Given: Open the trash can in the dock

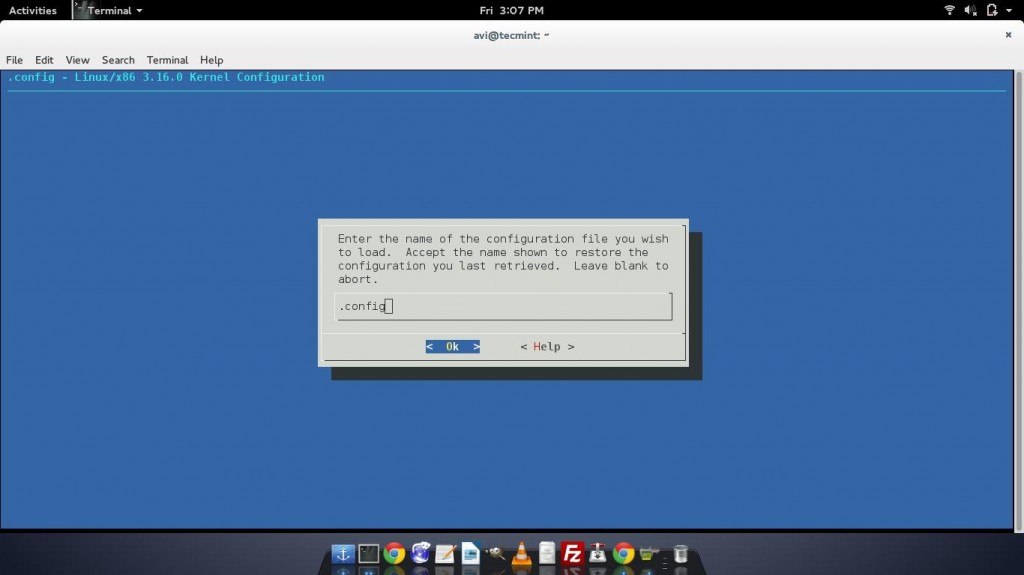Looking at the screenshot, I should (x=680, y=553).
